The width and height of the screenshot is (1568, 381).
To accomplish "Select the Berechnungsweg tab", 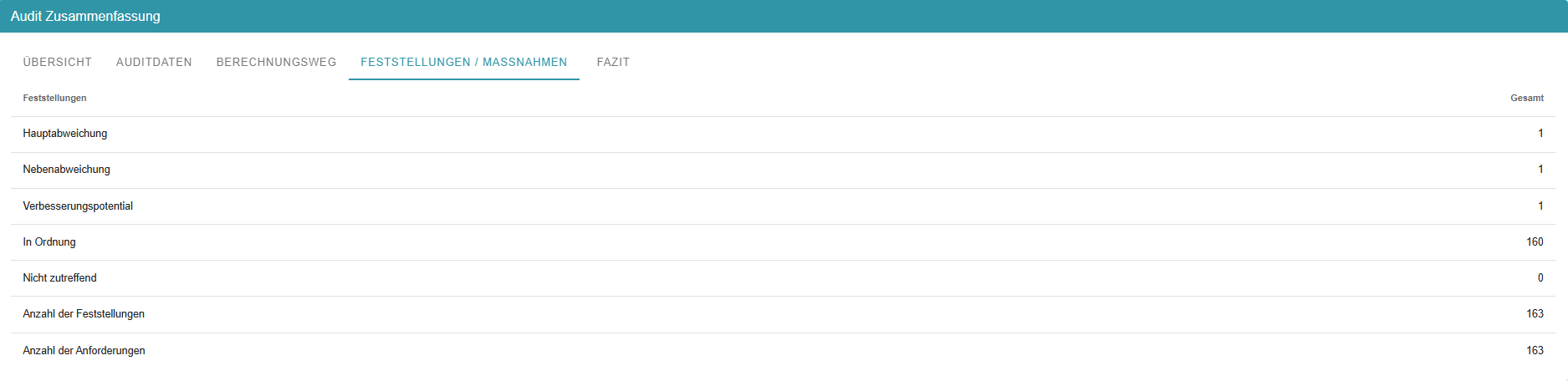I will pos(276,62).
